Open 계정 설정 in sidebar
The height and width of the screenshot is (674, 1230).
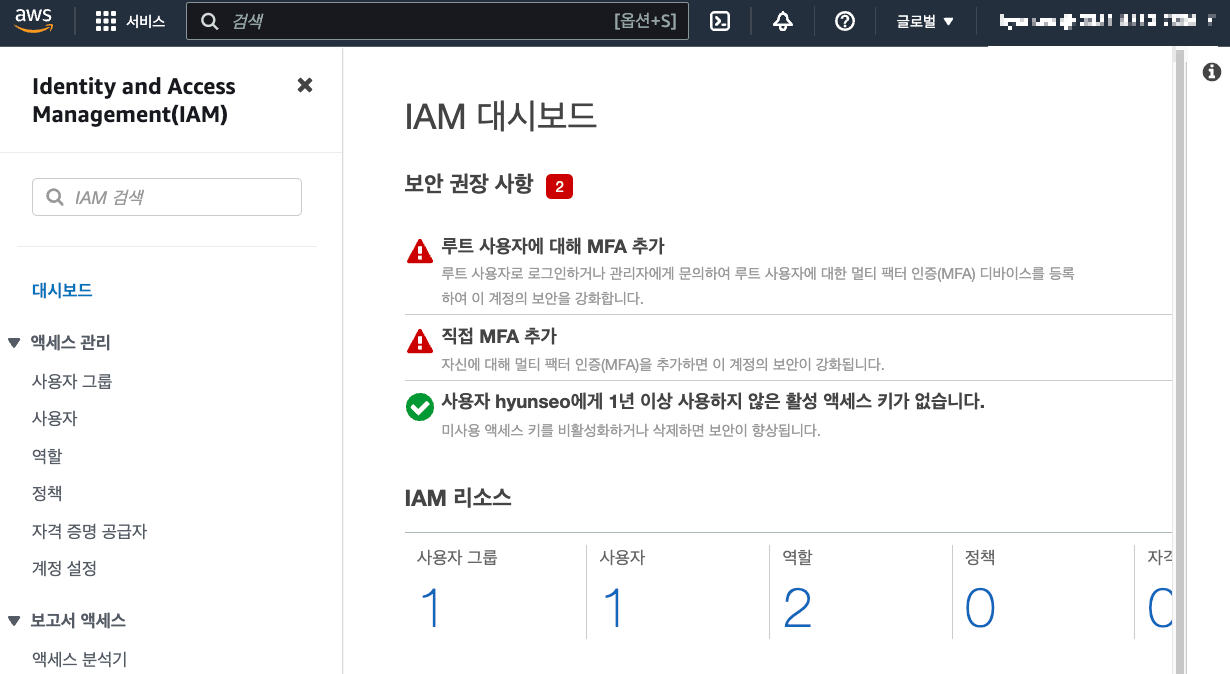(x=65, y=568)
